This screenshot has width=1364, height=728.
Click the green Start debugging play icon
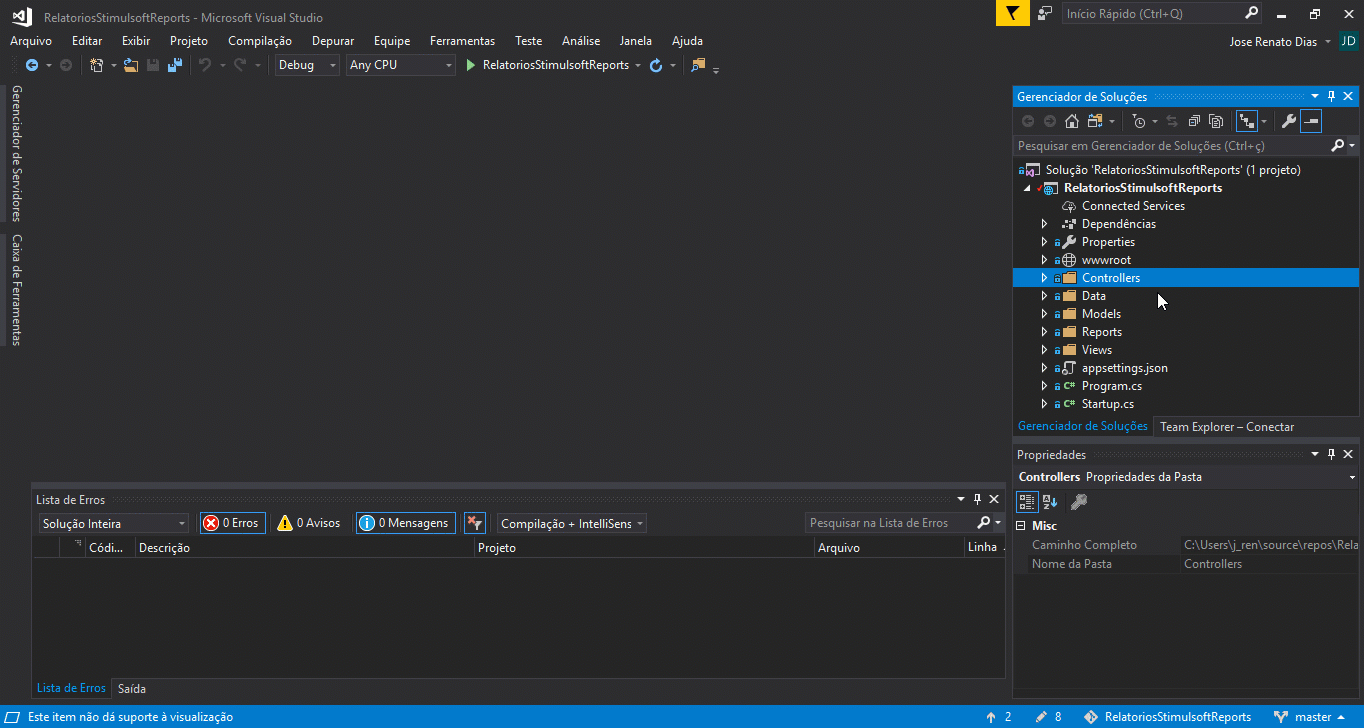(x=472, y=65)
